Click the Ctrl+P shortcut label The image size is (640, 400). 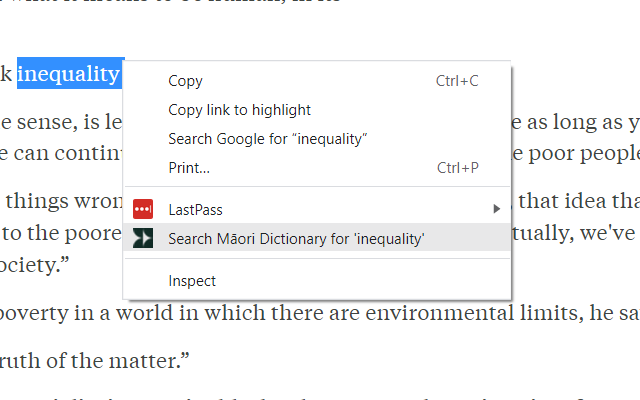pos(457,167)
